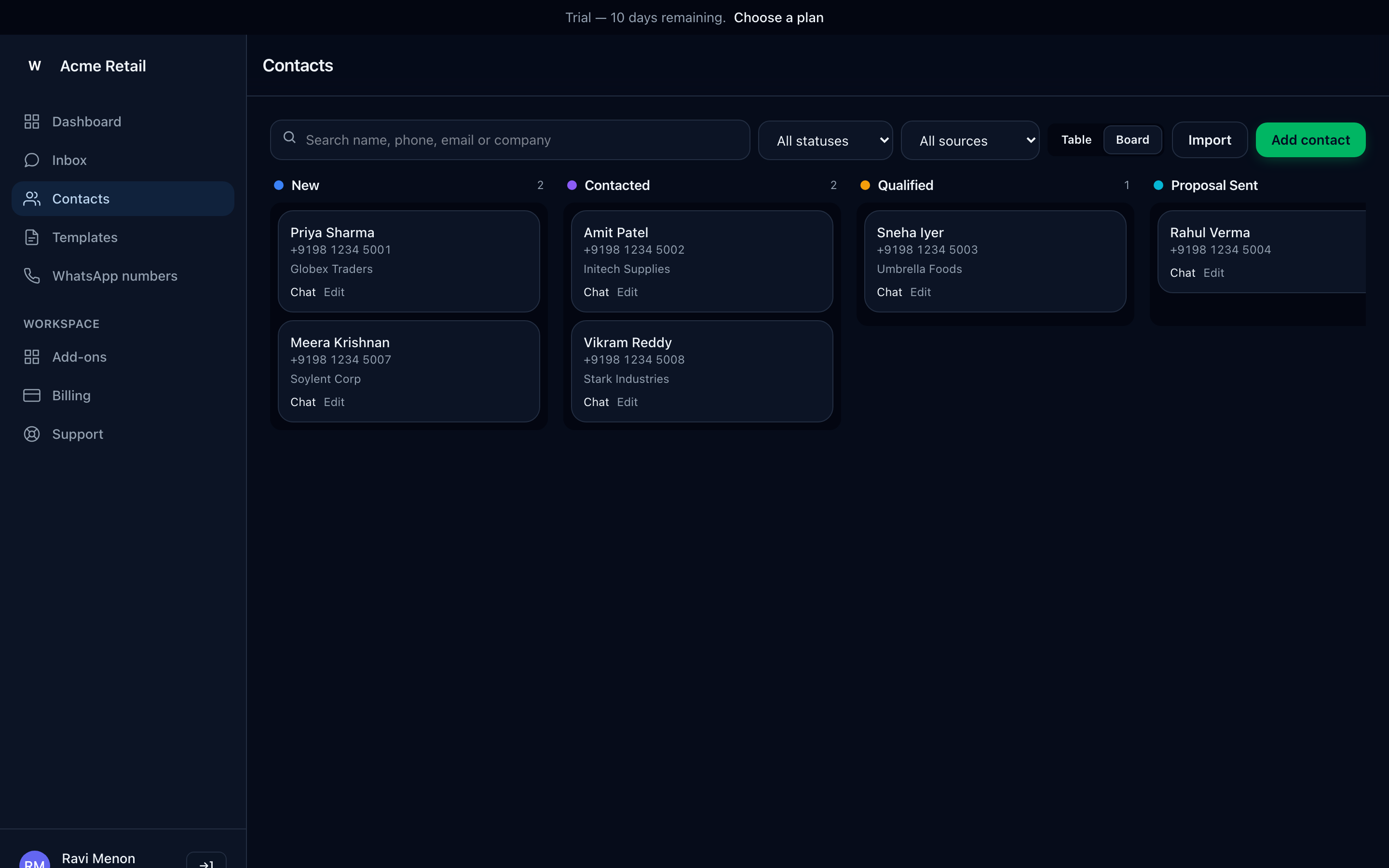Click the Proposal Sent column heading
The width and height of the screenshot is (1389, 868).
point(1214,186)
